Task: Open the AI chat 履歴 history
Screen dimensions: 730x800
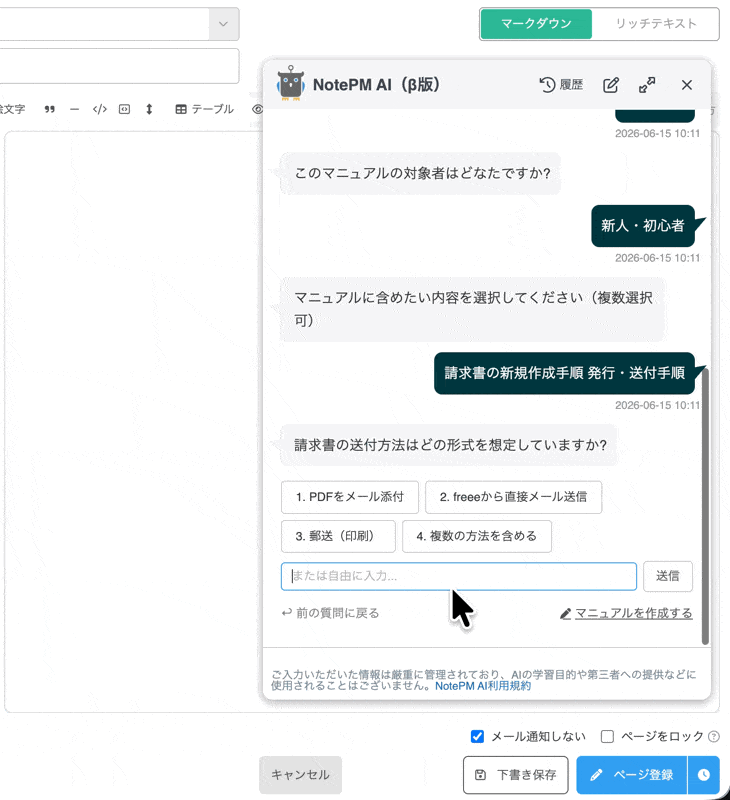Action: coord(561,85)
